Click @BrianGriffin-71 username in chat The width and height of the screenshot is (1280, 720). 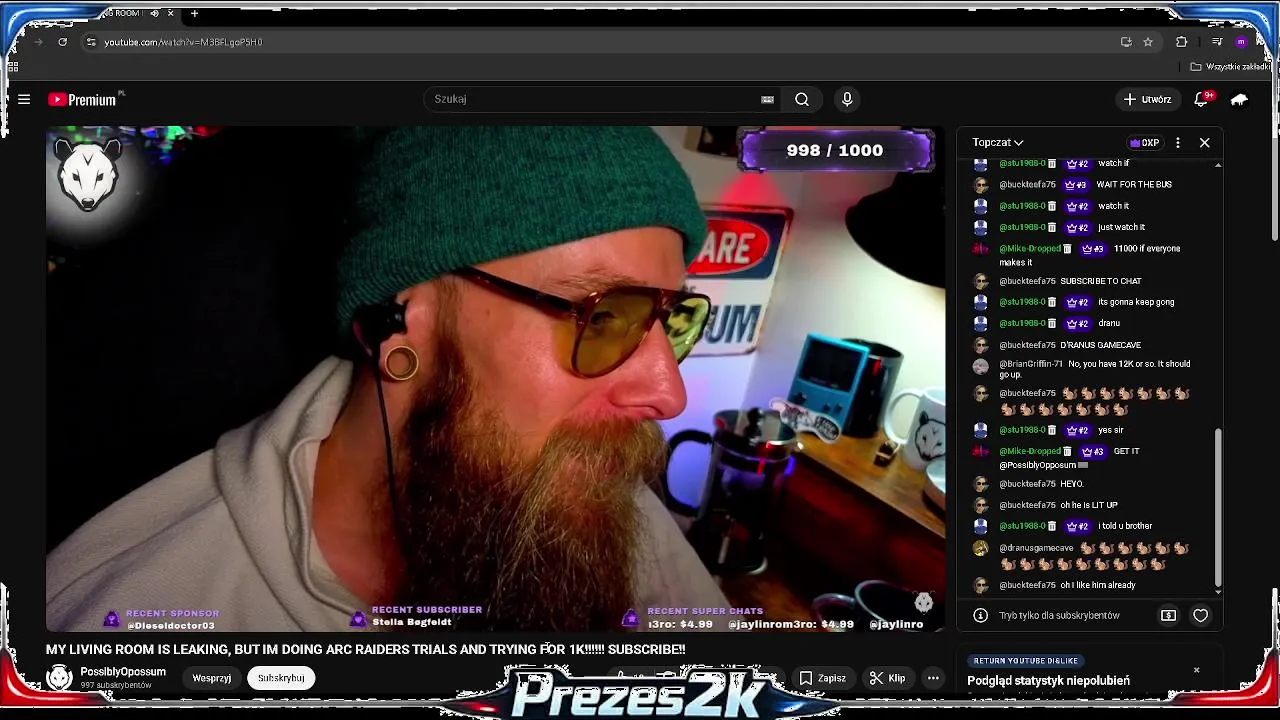click(1031, 364)
